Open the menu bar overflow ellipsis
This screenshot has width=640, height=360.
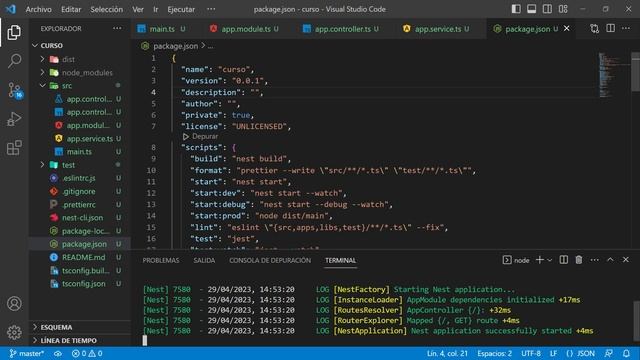tap(211, 9)
